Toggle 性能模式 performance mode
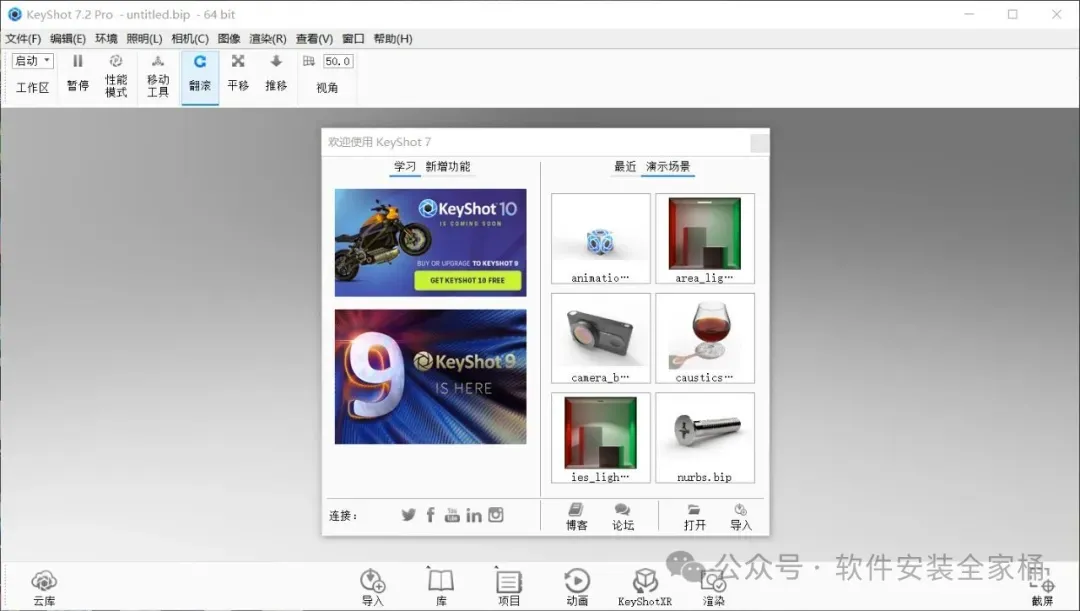The image size is (1080, 611). (116, 76)
